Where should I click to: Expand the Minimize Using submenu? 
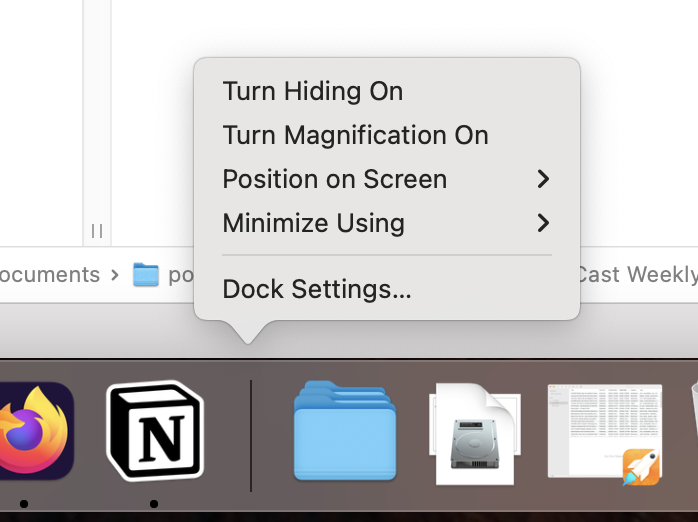tap(314, 223)
